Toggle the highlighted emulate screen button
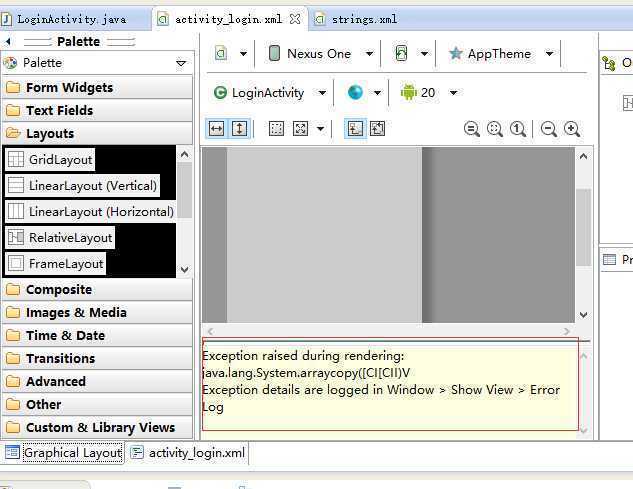Viewport: 633px width, 489px height. 355,129
